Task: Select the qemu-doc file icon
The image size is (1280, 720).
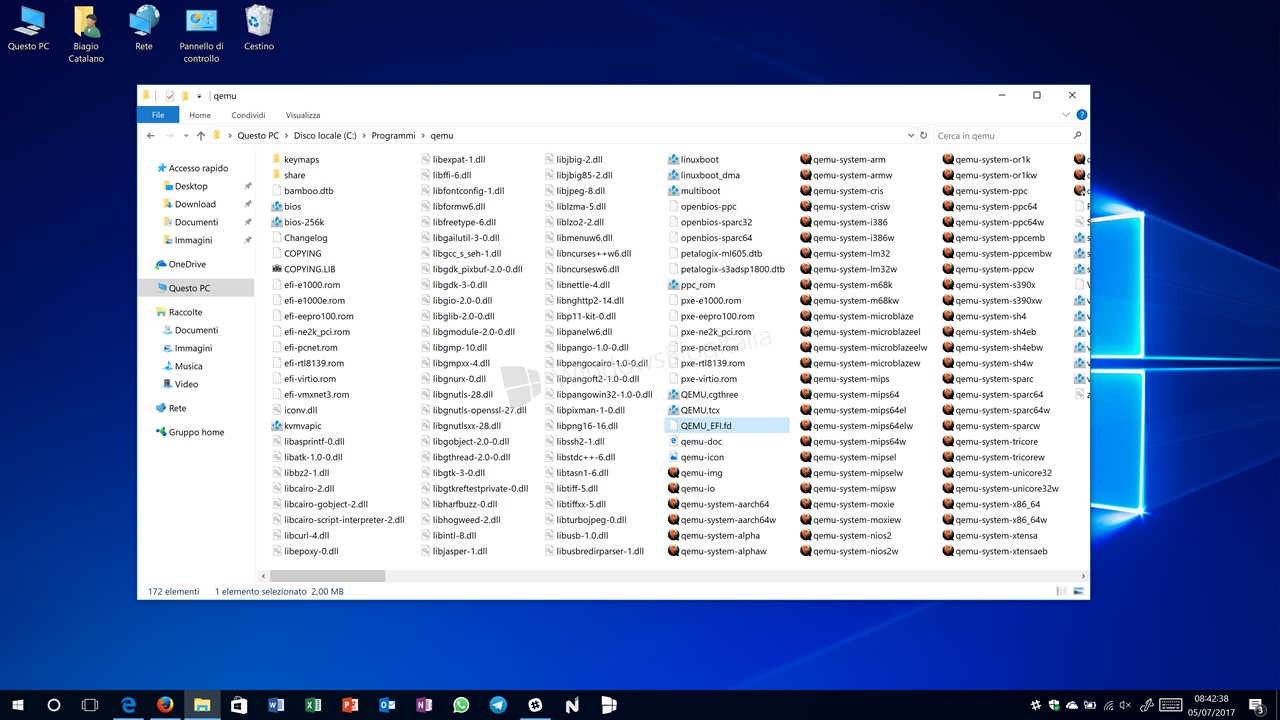Action: point(673,441)
